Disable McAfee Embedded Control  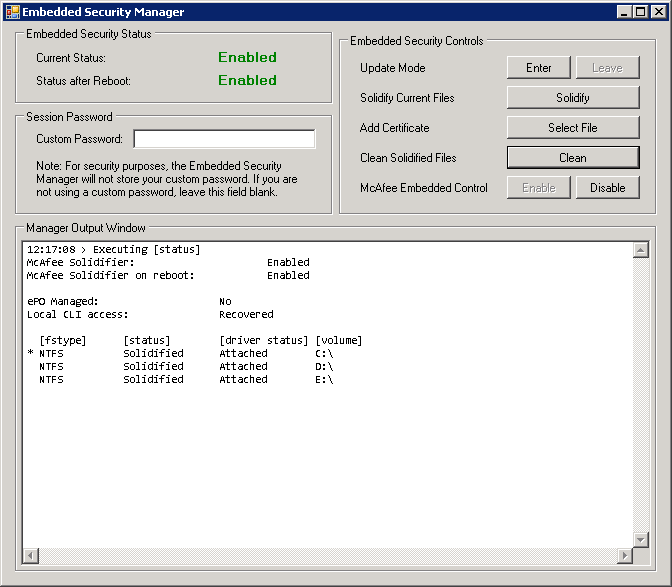607,188
